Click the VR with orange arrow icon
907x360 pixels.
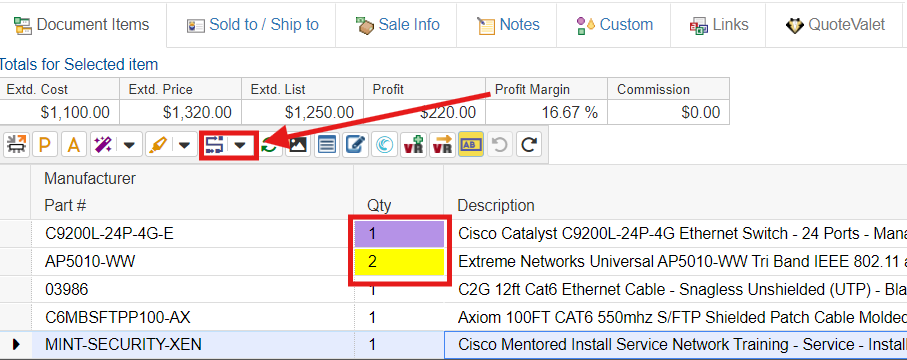(443, 145)
